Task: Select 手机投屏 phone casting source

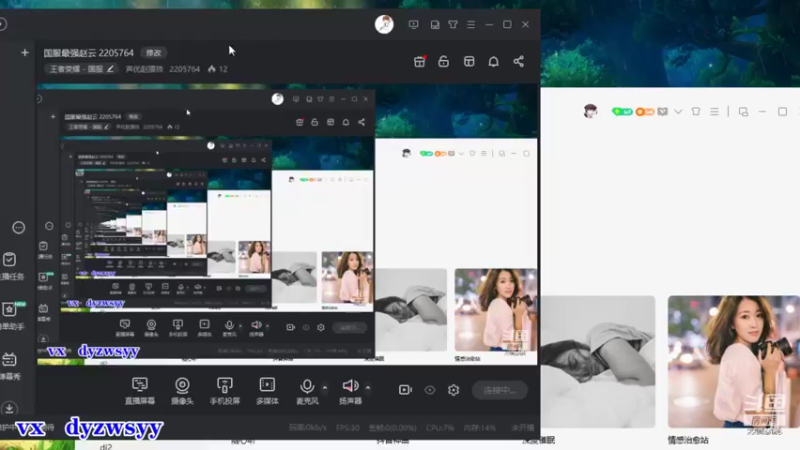Action: pyautogui.click(x=224, y=391)
